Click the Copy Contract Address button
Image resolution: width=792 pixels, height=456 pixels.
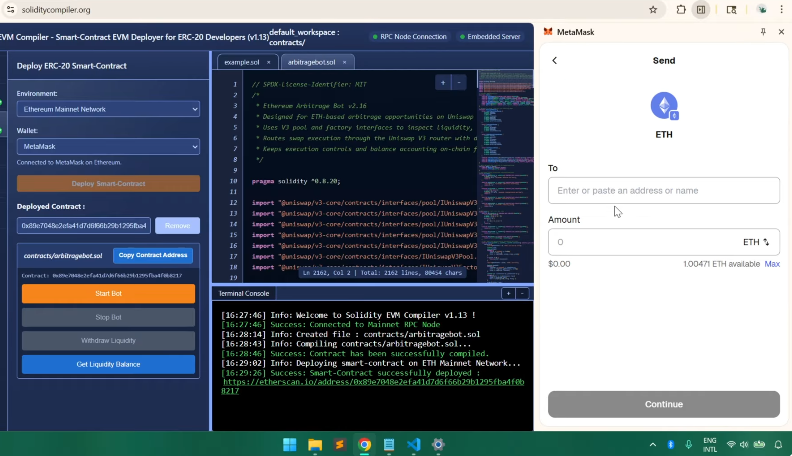pos(152,255)
